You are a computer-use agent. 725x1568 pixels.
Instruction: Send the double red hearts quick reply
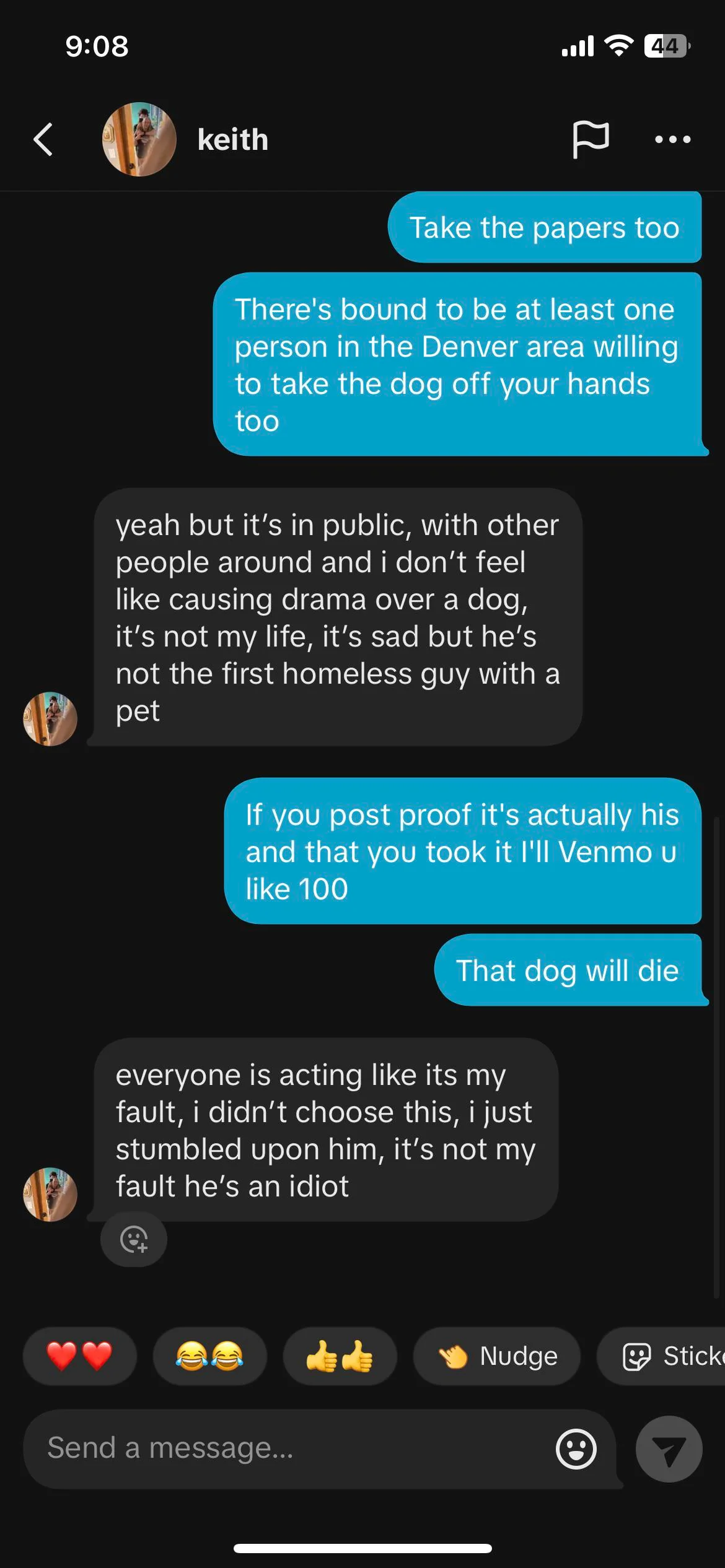click(x=80, y=1356)
